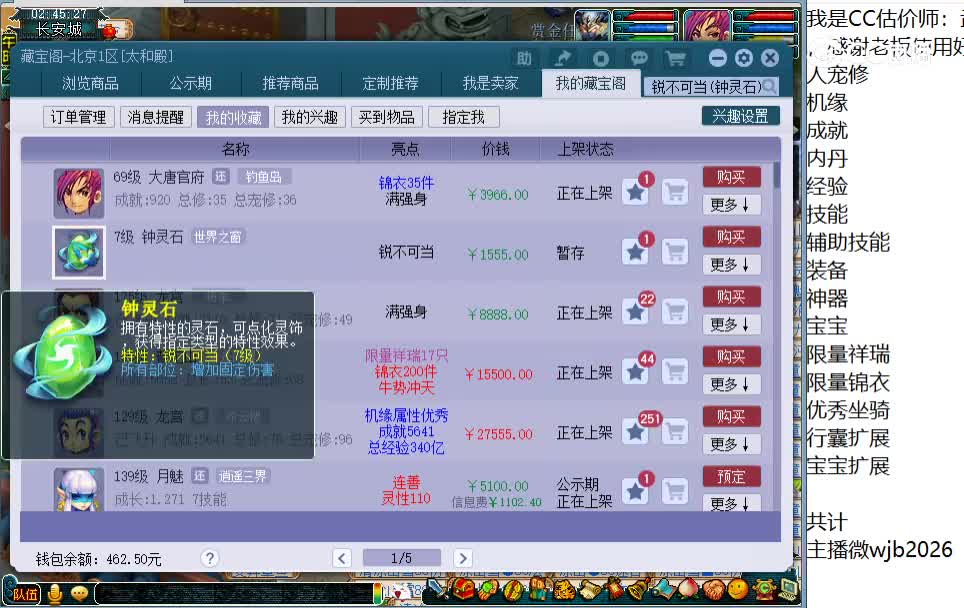
Task: Click search field showing 锐不可当(钟灵石)
Action: point(711,87)
